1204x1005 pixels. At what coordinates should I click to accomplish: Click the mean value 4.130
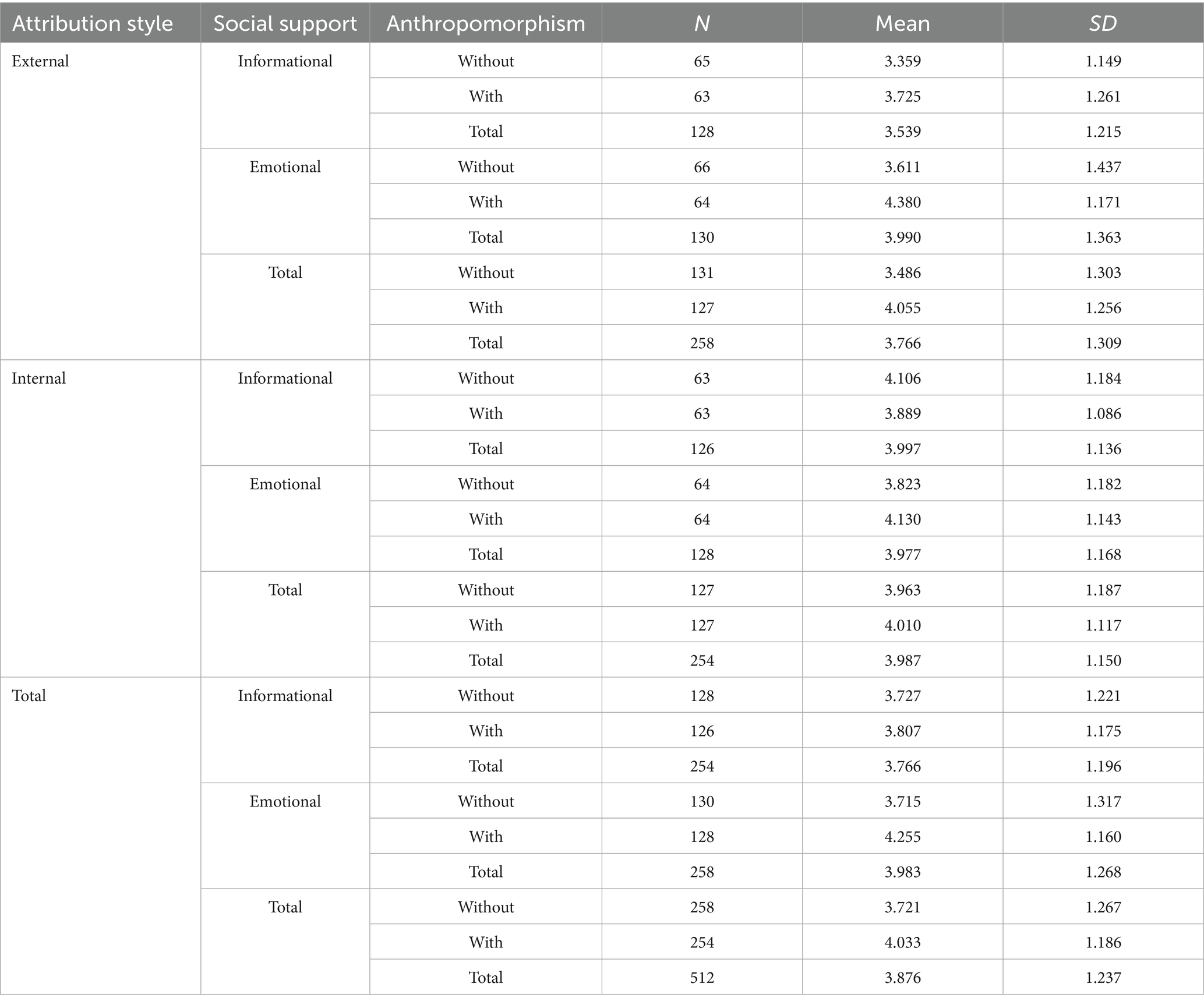coord(902,519)
